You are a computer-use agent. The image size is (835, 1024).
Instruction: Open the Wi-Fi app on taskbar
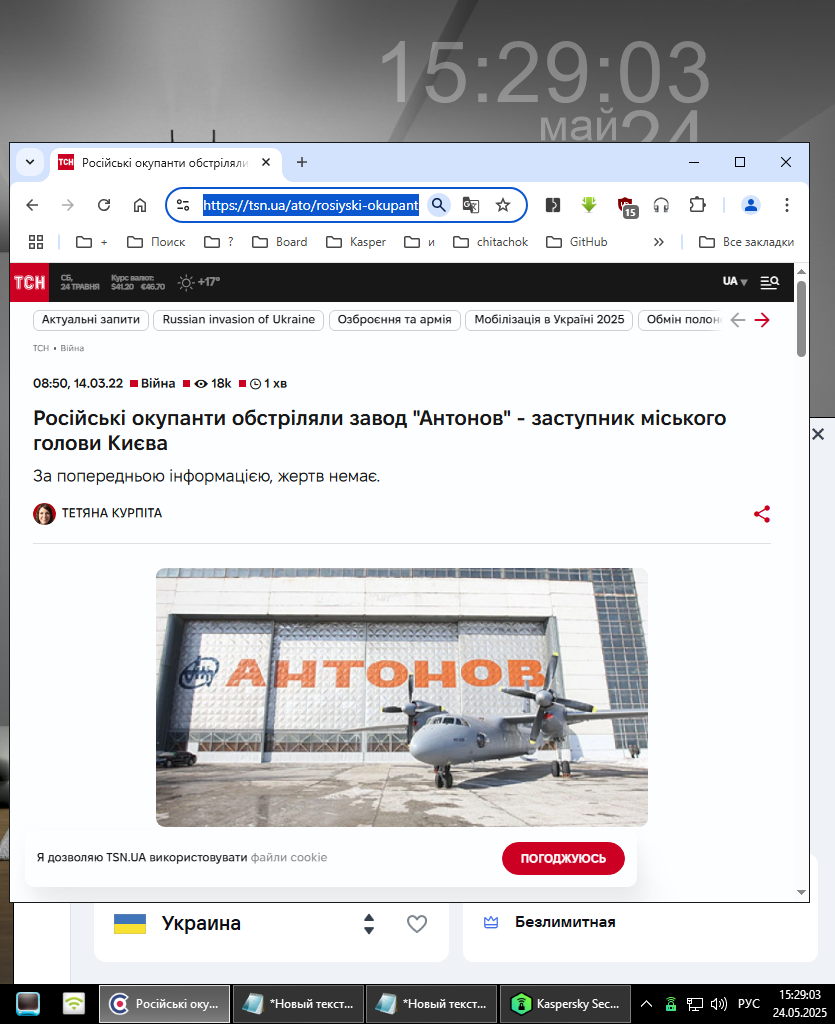(74, 1004)
